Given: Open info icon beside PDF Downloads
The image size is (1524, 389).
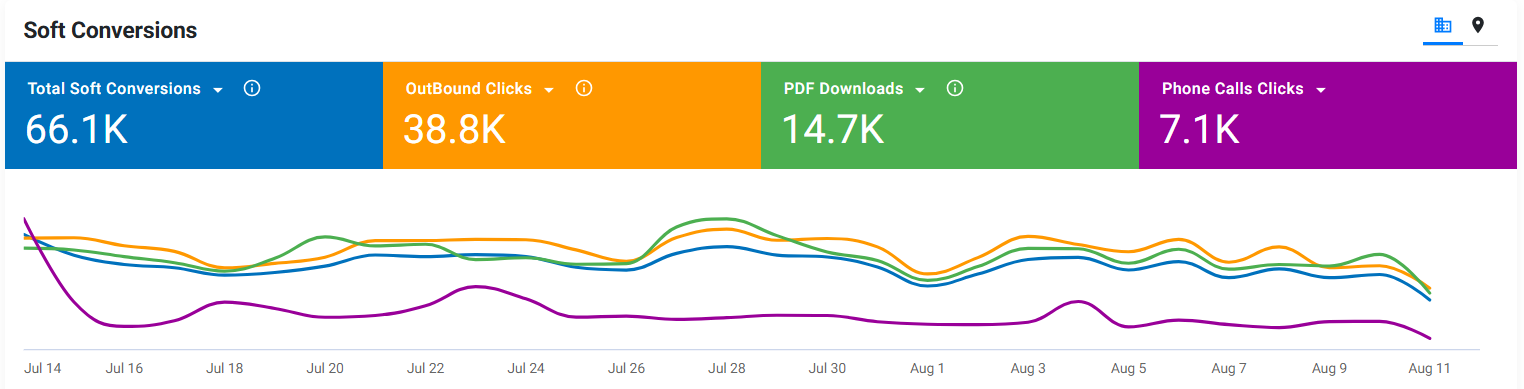Looking at the screenshot, I should tap(955, 88).
